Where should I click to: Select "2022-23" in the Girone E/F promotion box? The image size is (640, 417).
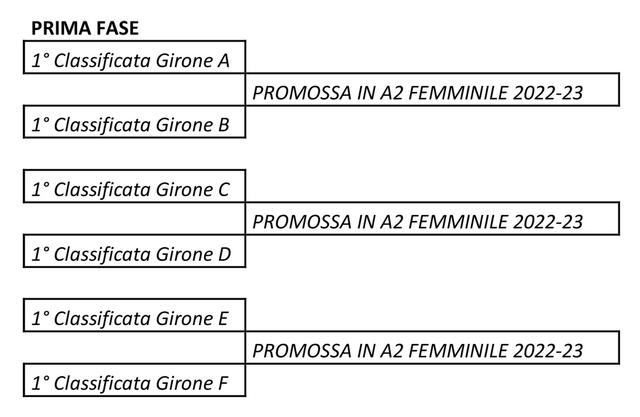pyautogui.click(x=548, y=351)
